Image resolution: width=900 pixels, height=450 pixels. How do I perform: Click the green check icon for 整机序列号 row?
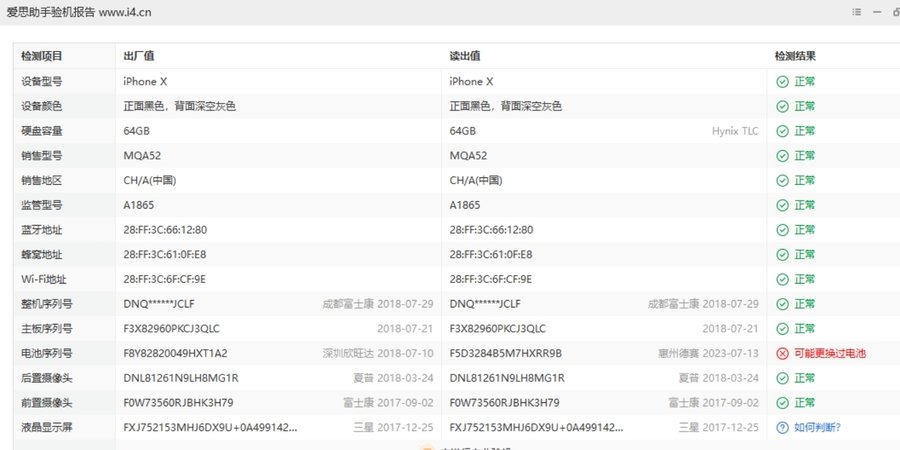pyautogui.click(x=782, y=304)
